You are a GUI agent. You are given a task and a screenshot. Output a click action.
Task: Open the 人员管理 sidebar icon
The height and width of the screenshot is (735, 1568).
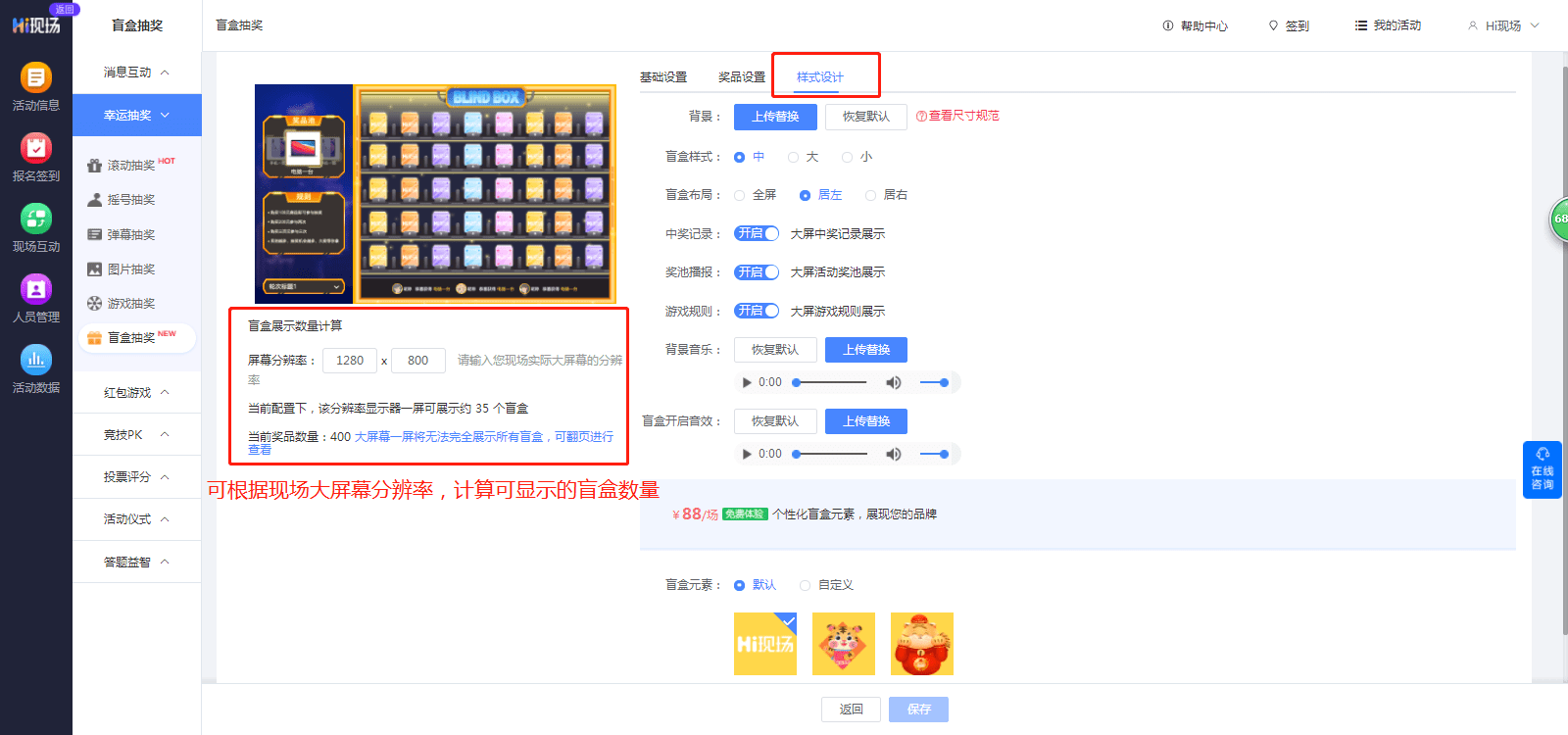pos(36,289)
